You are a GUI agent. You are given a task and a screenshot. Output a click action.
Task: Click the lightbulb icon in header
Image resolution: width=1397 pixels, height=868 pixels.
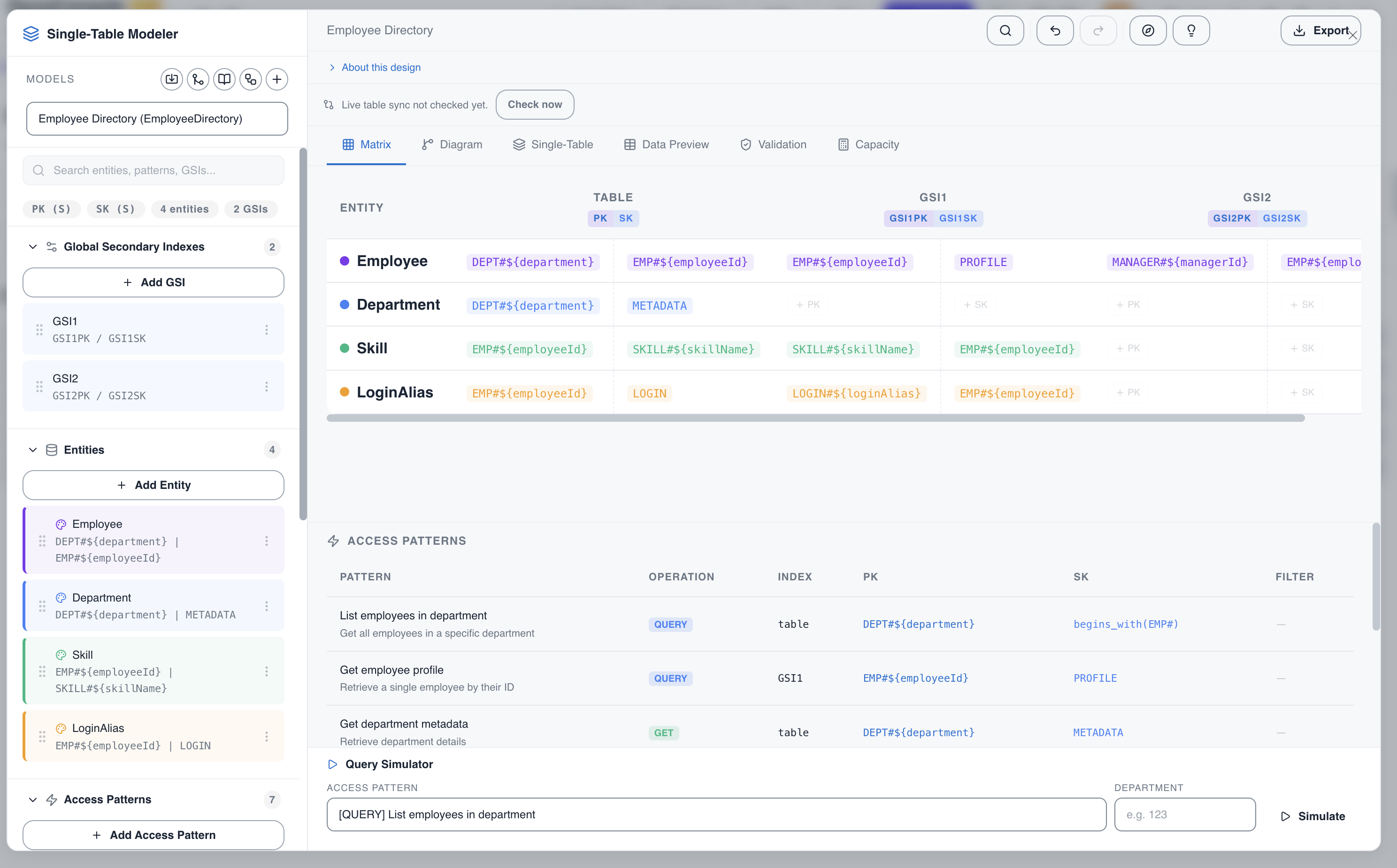(1191, 30)
